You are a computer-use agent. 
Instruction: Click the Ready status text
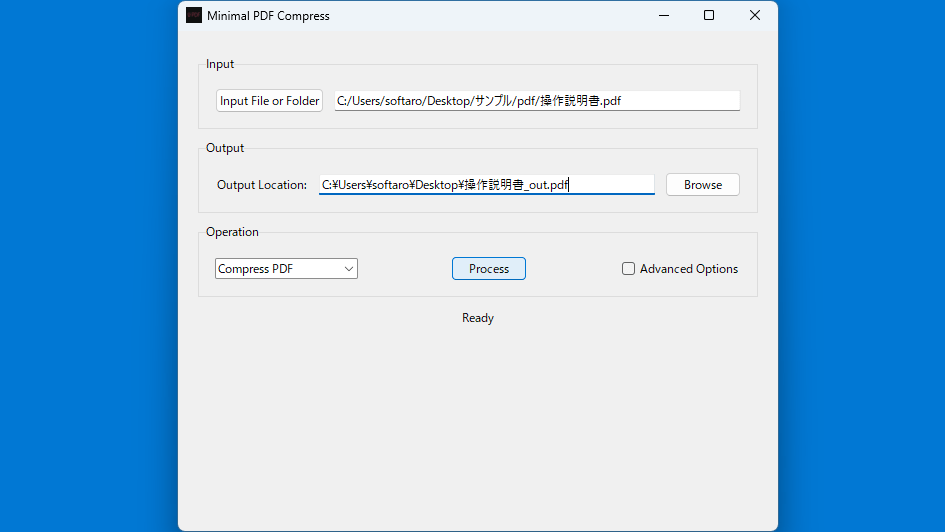point(478,318)
